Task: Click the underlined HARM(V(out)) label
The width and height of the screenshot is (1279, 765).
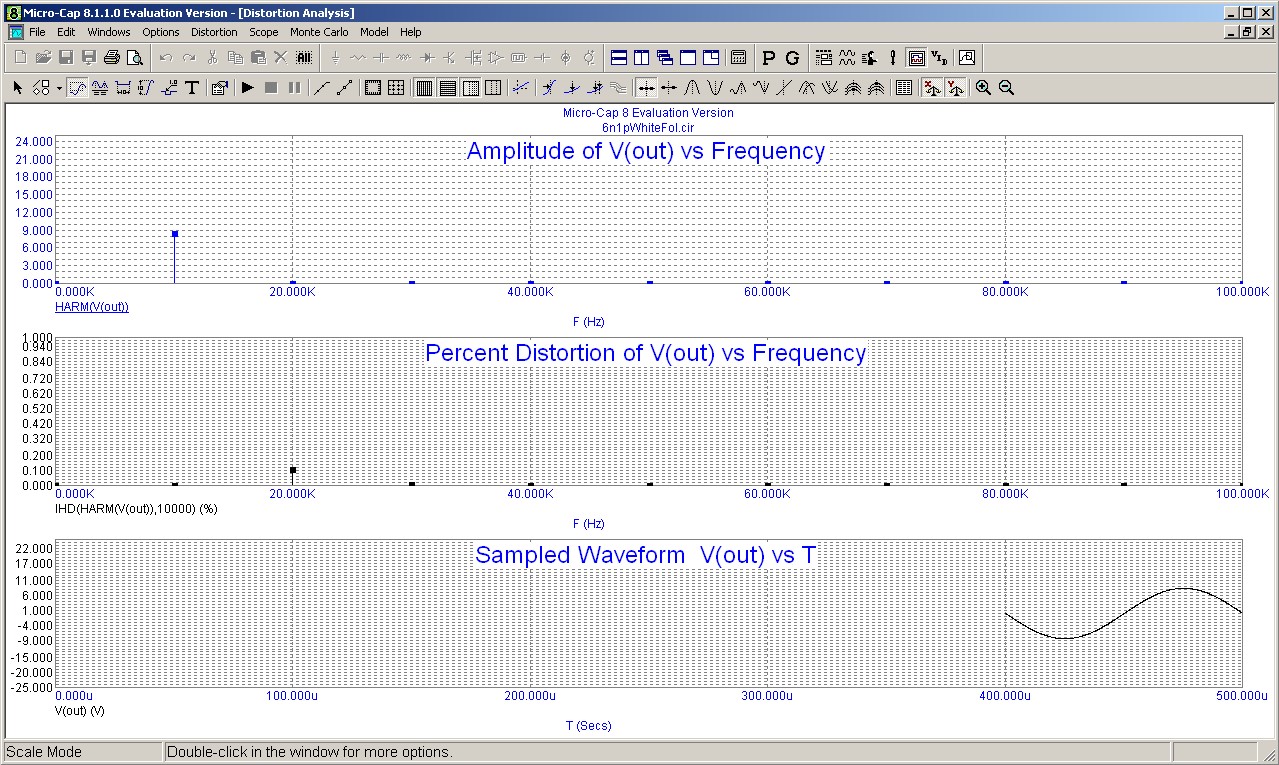Action: pos(92,307)
